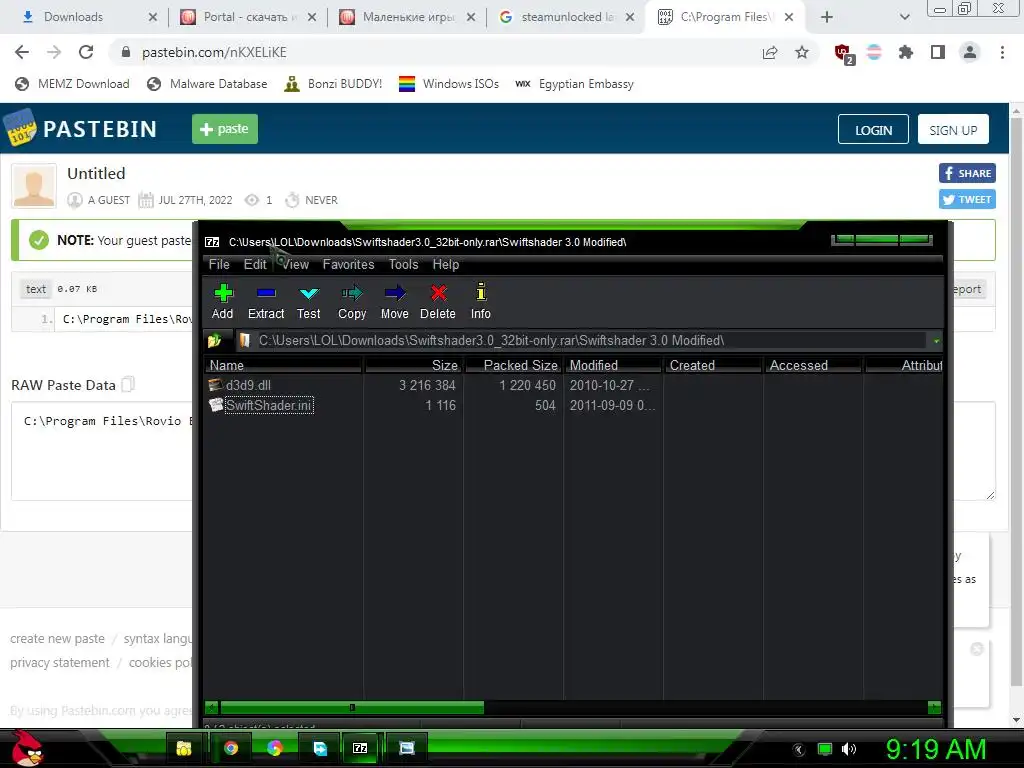Switch to the Маленькие игры tab
Screen dimensions: 1024x768
click(x=406, y=17)
